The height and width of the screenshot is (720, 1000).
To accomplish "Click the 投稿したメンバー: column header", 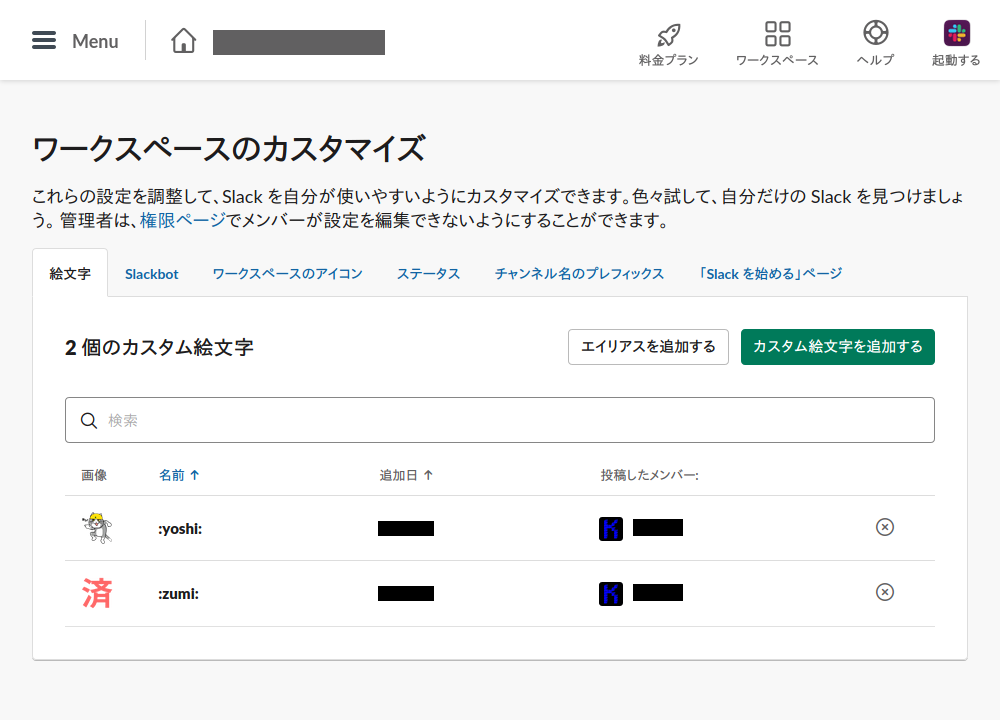I will [649, 475].
